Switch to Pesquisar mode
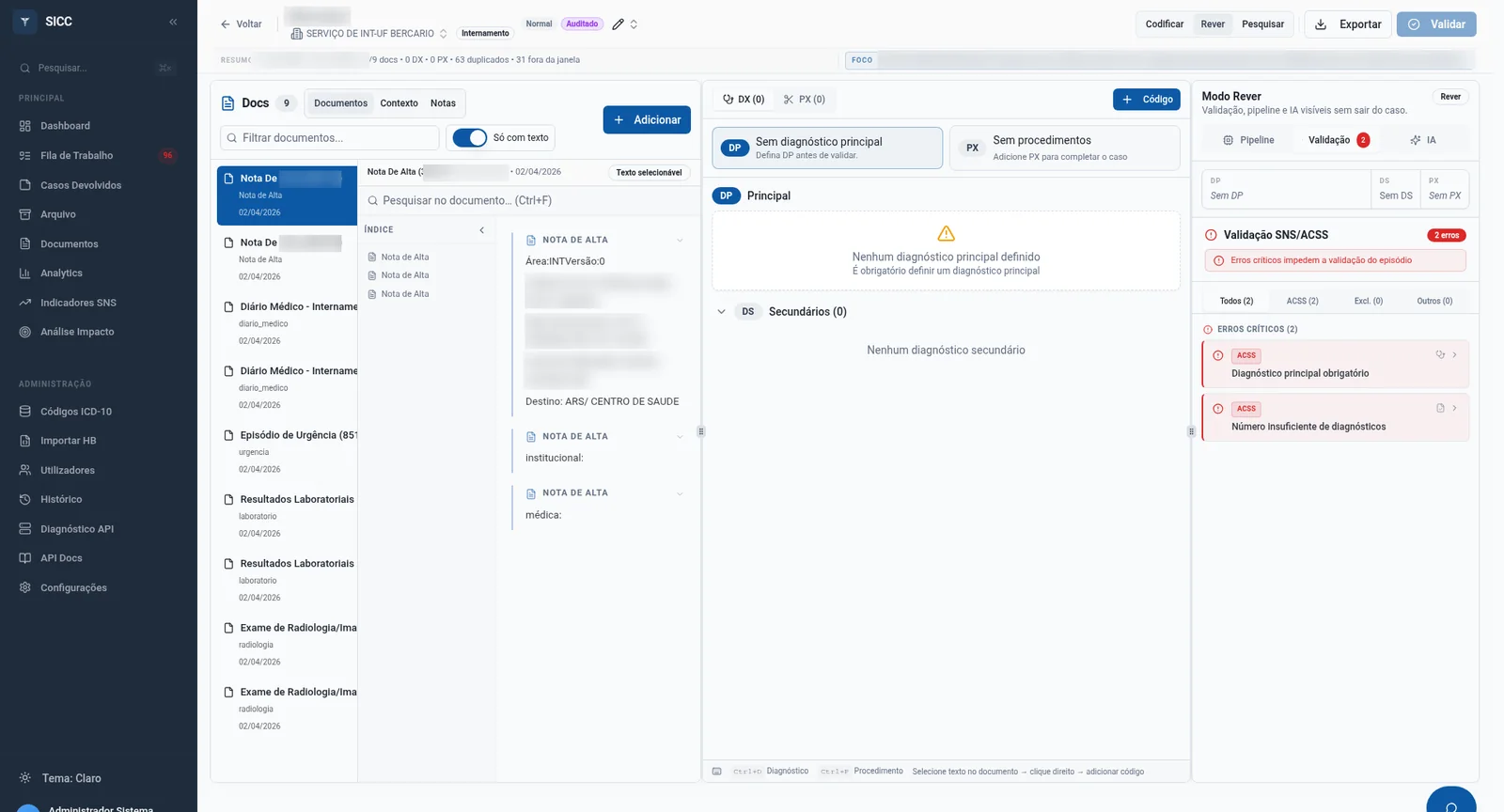The width and height of the screenshot is (1504, 812). [1262, 24]
